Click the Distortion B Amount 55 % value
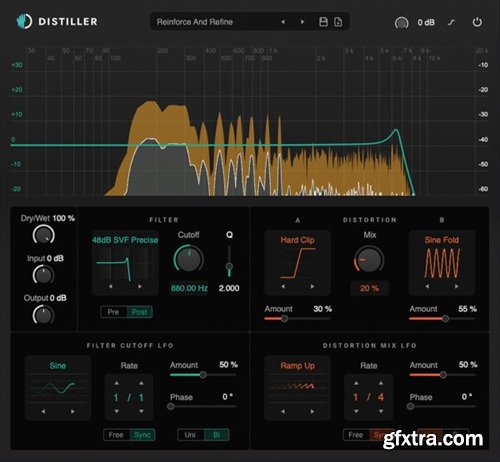The width and height of the screenshot is (500, 462). coord(467,309)
